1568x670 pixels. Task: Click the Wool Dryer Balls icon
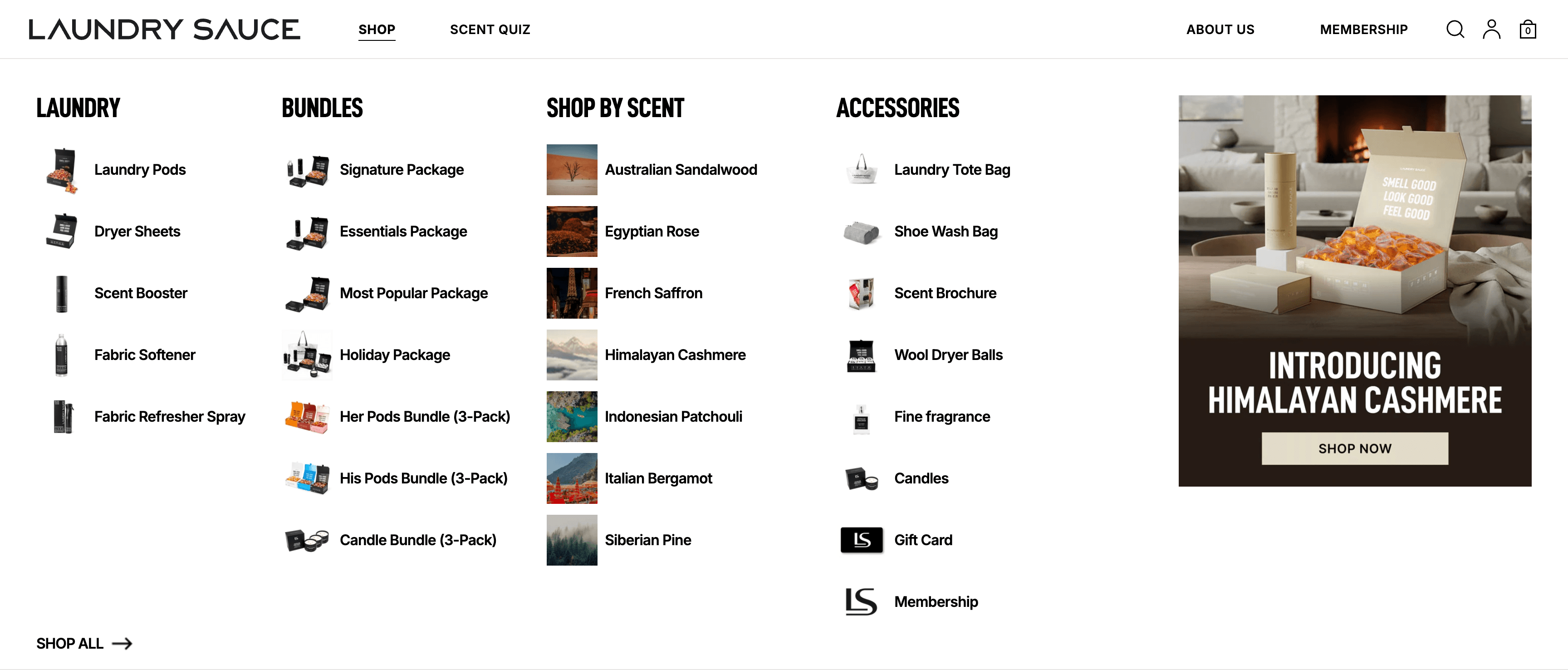click(x=861, y=355)
